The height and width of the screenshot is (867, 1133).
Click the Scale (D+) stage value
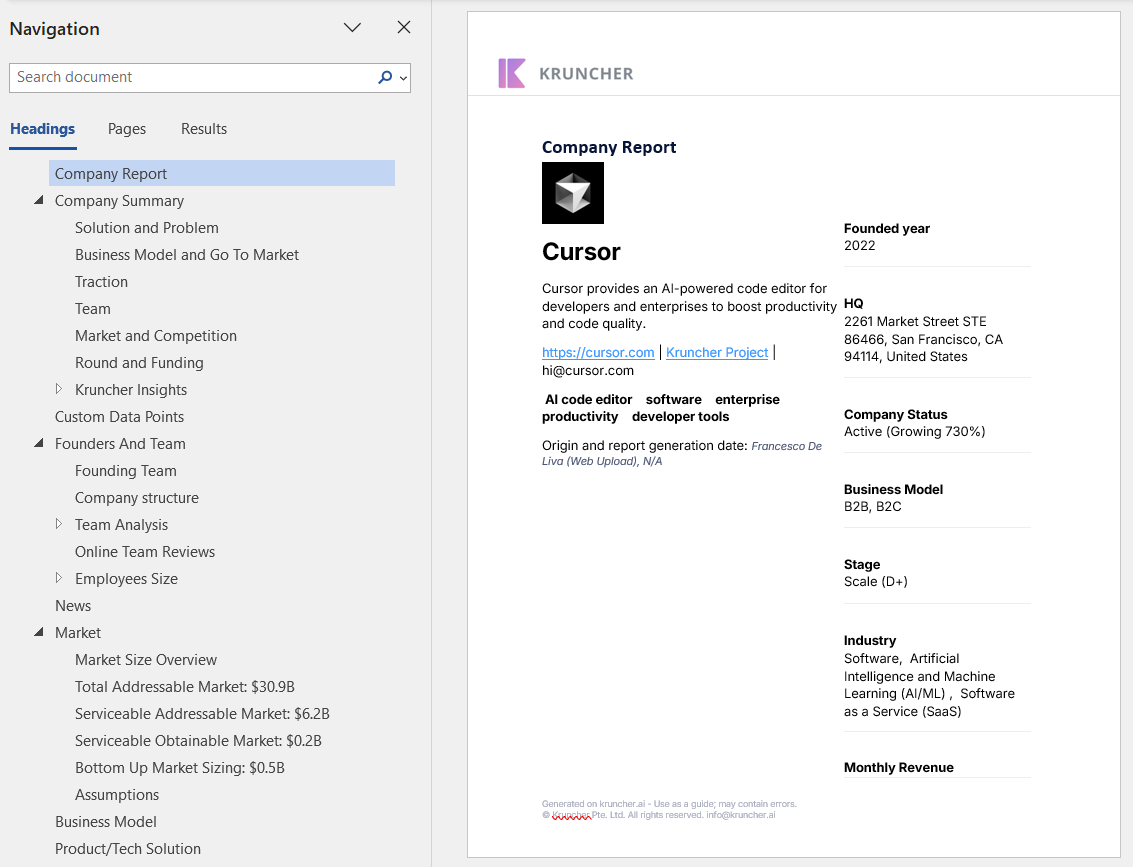point(875,582)
